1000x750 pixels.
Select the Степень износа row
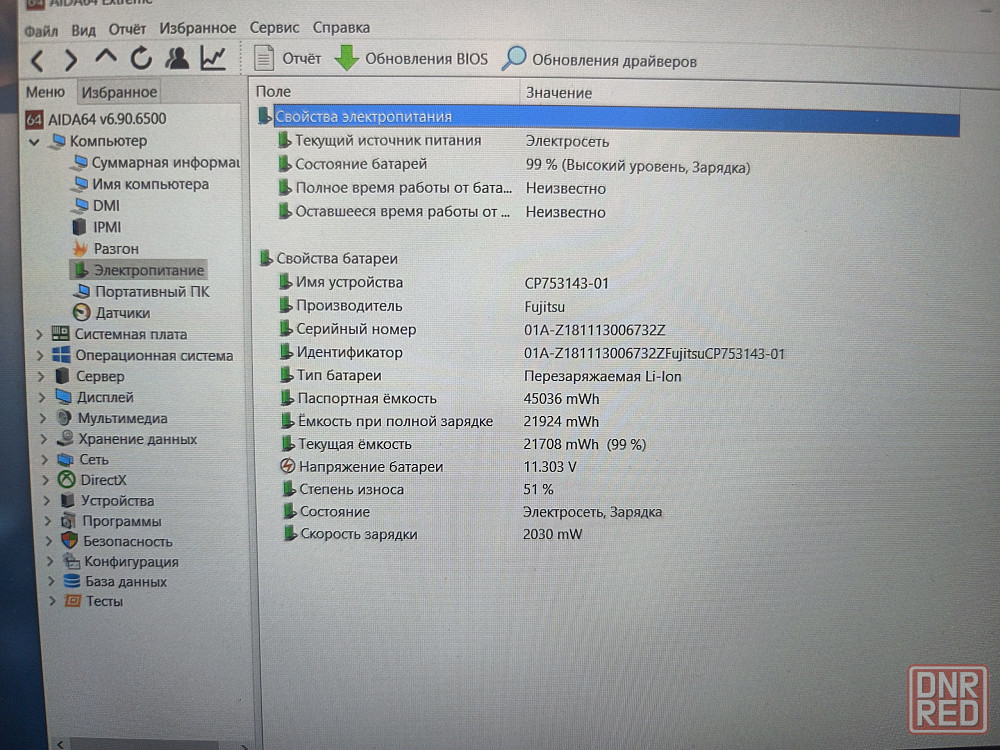click(350, 489)
